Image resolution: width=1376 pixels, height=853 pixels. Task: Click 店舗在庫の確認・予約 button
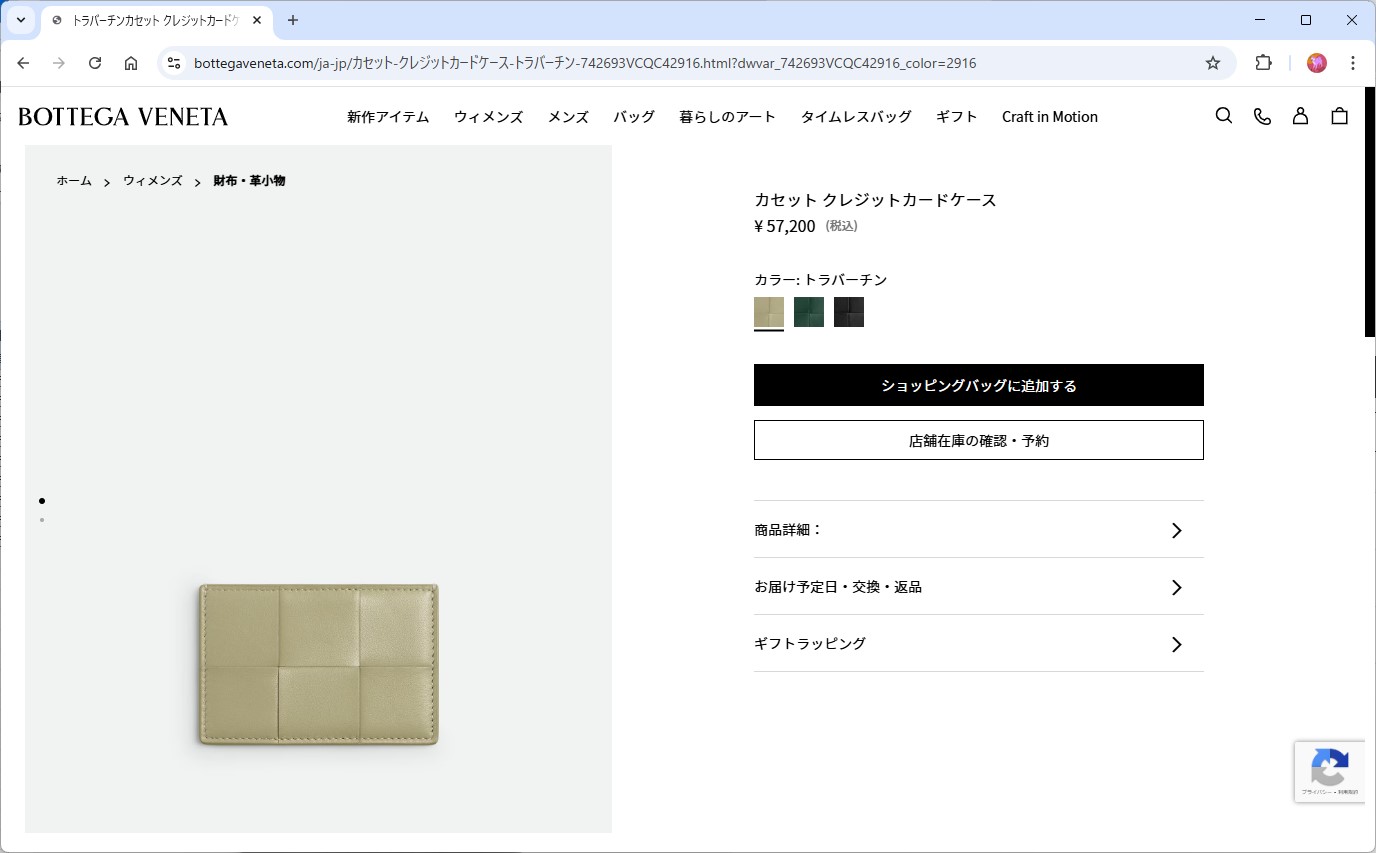click(979, 440)
